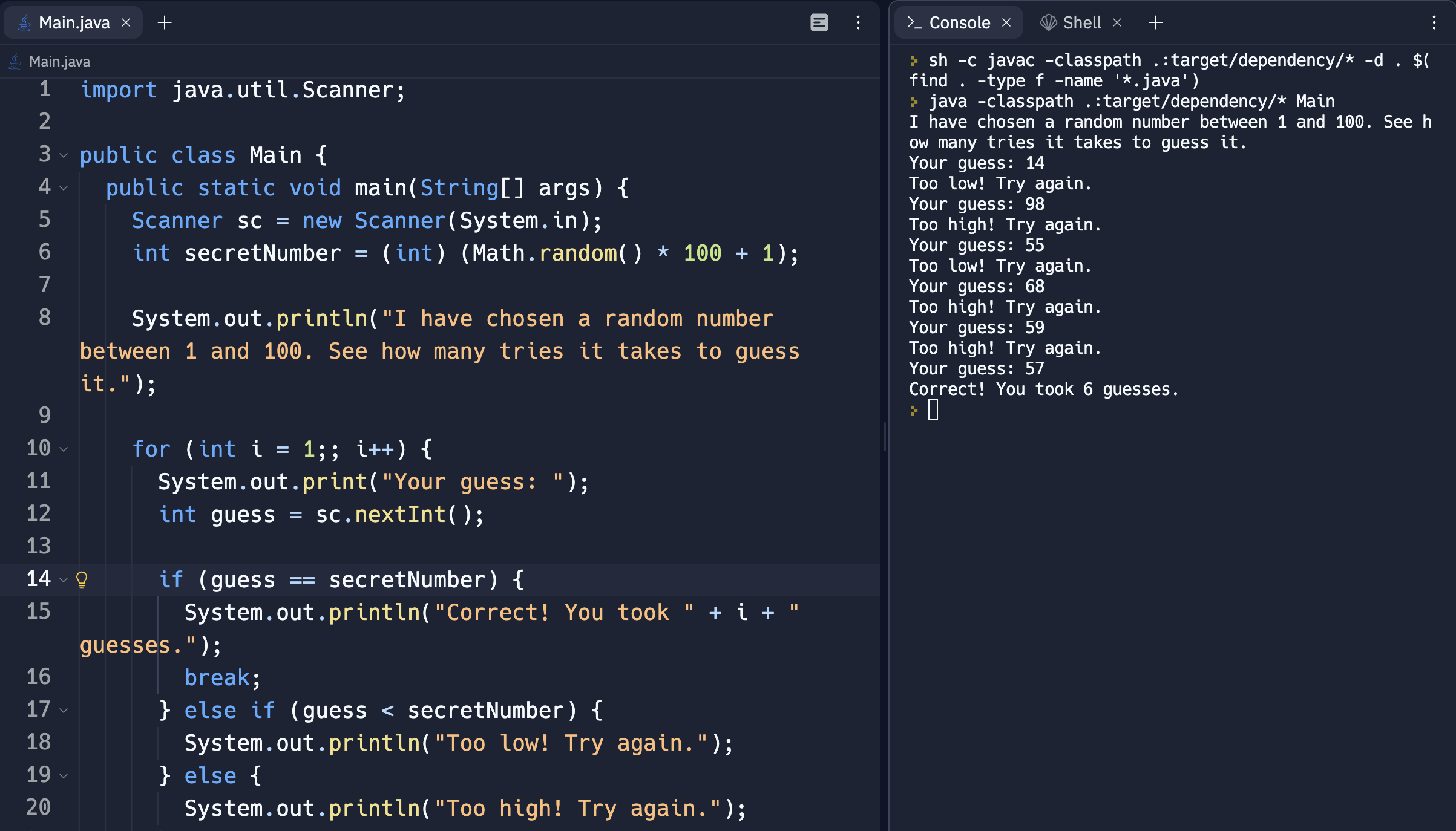Click the lightbulb suggestion icon on line 14

(x=81, y=579)
